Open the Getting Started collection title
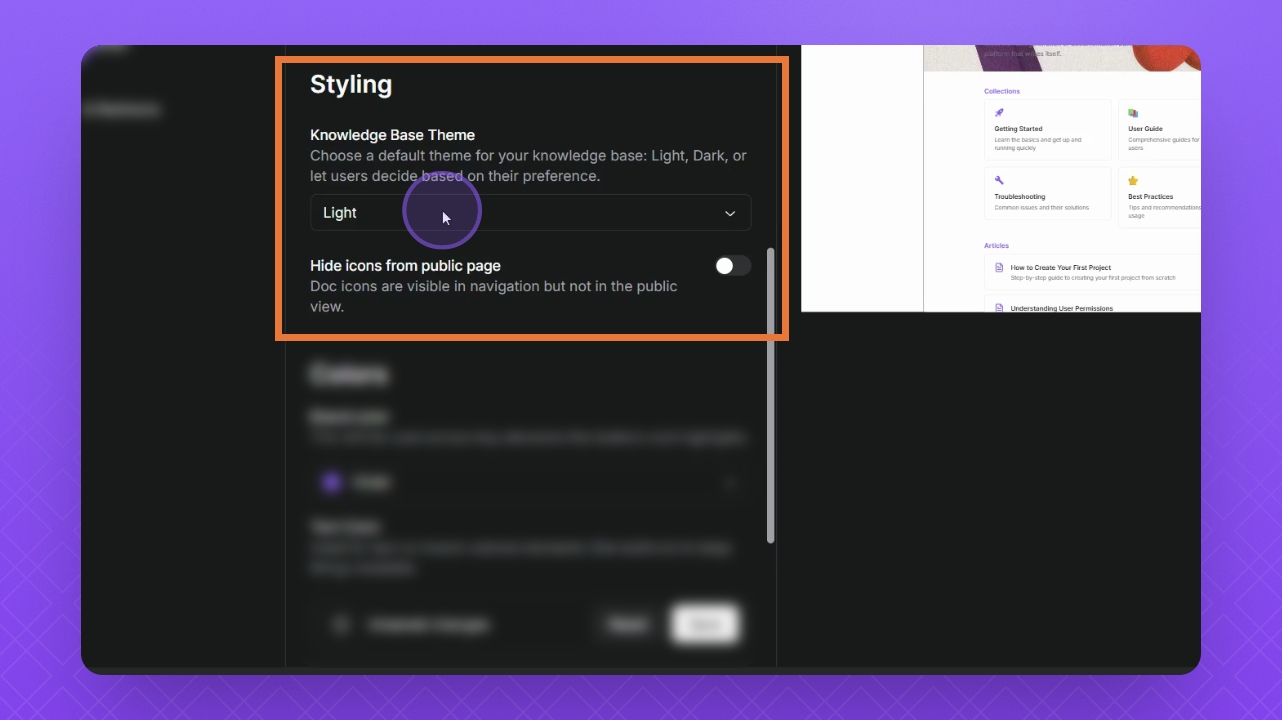 1018,129
